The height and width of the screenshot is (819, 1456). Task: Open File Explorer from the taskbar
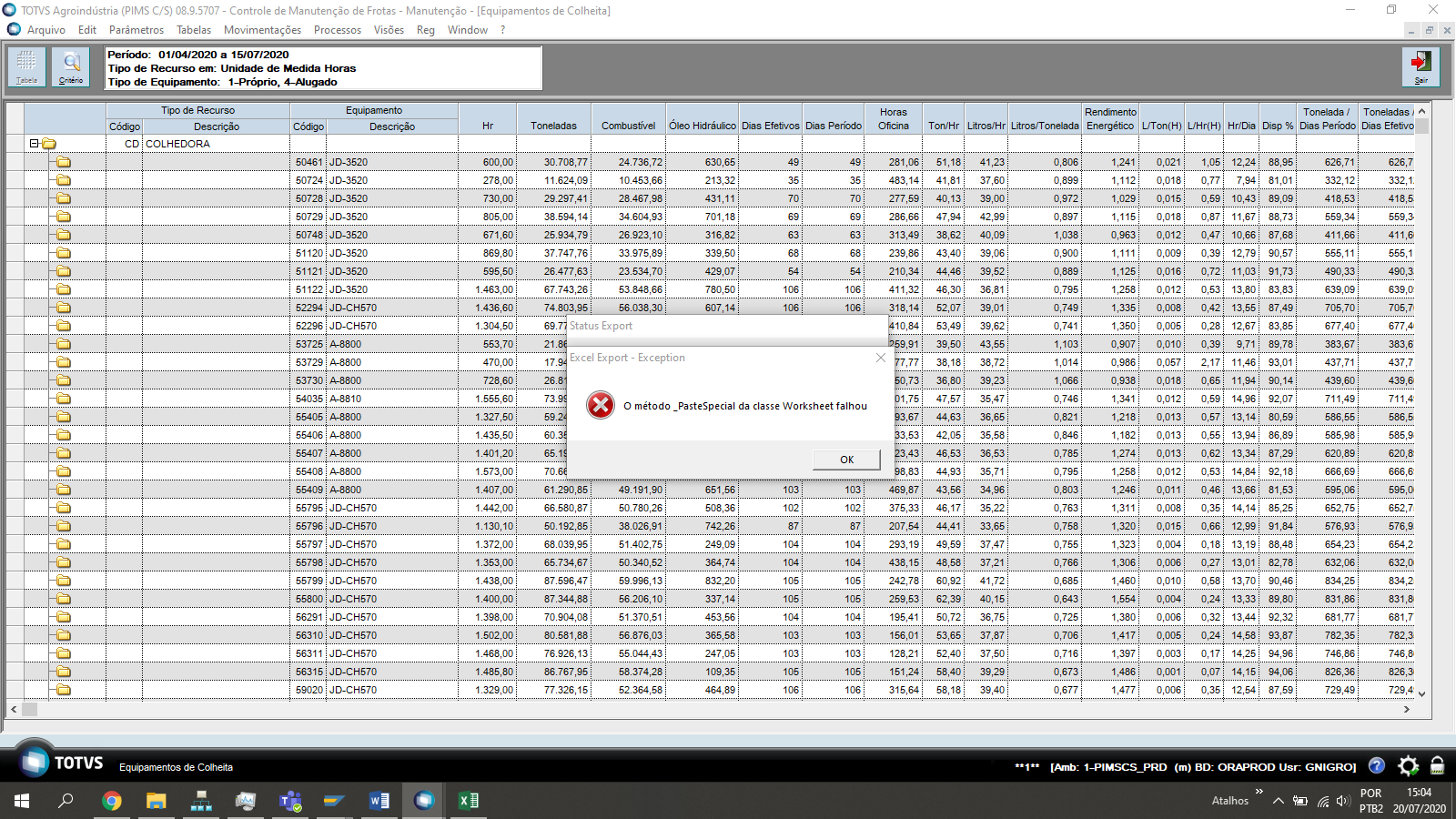click(157, 801)
